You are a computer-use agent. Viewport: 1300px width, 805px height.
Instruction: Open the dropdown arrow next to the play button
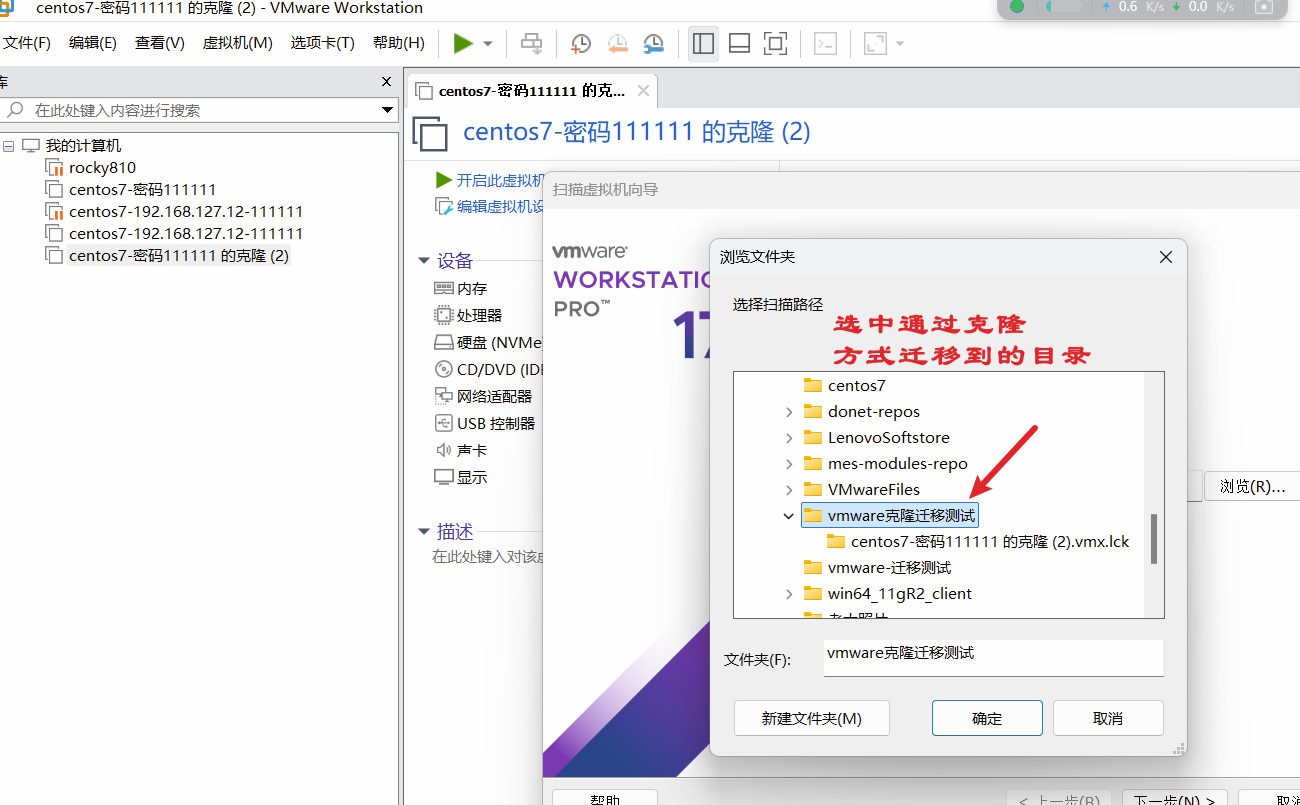click(488, 44)
